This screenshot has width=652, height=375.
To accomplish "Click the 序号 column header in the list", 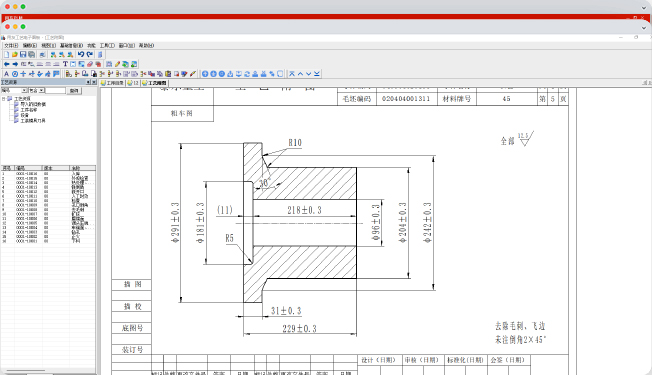I will tap(7, 168).
